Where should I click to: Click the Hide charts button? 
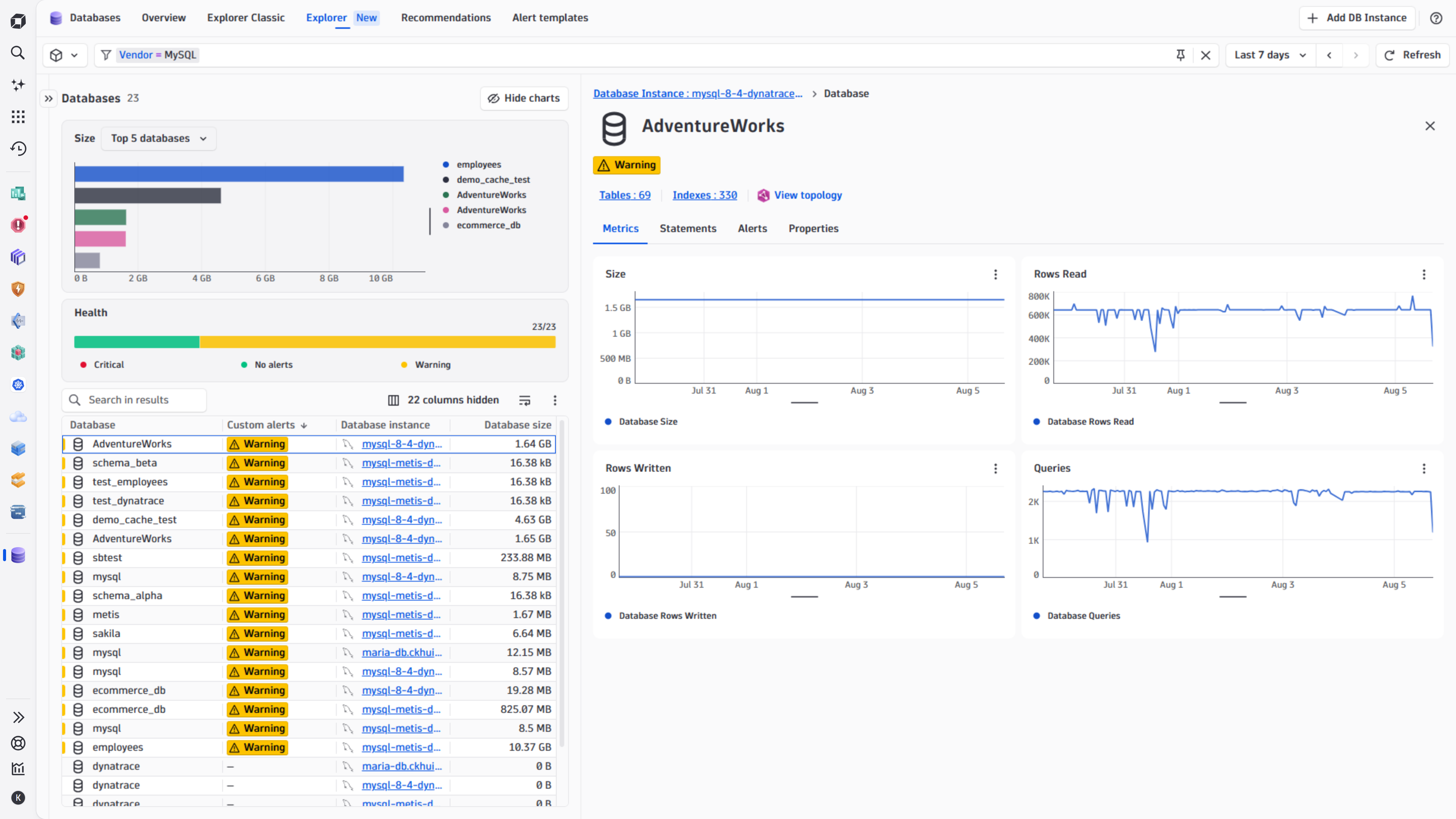click(x=523, y=98)
